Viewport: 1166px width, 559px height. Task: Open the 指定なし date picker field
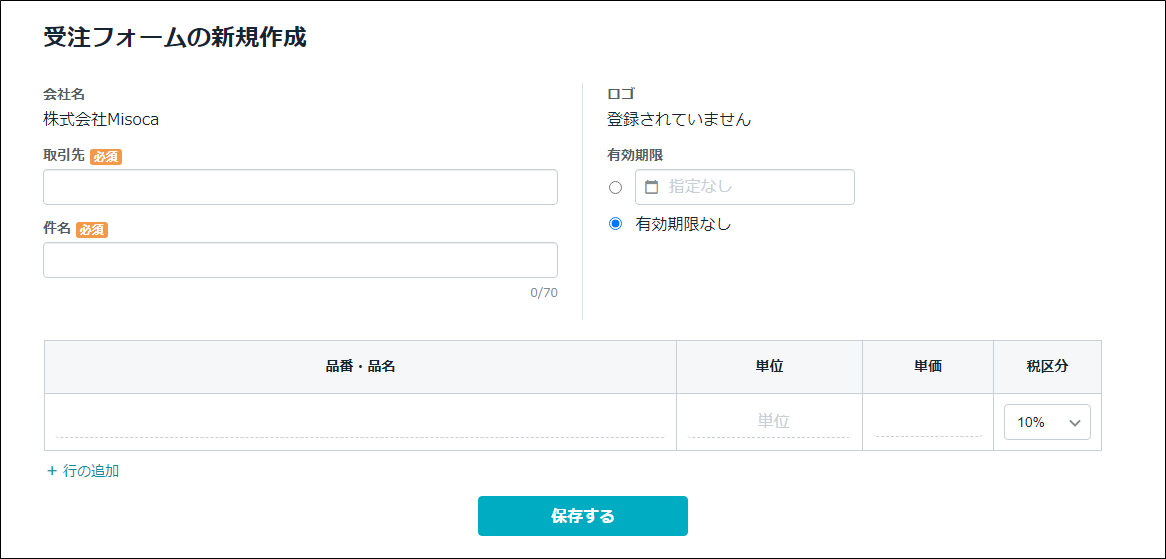[x=744, y=187]
